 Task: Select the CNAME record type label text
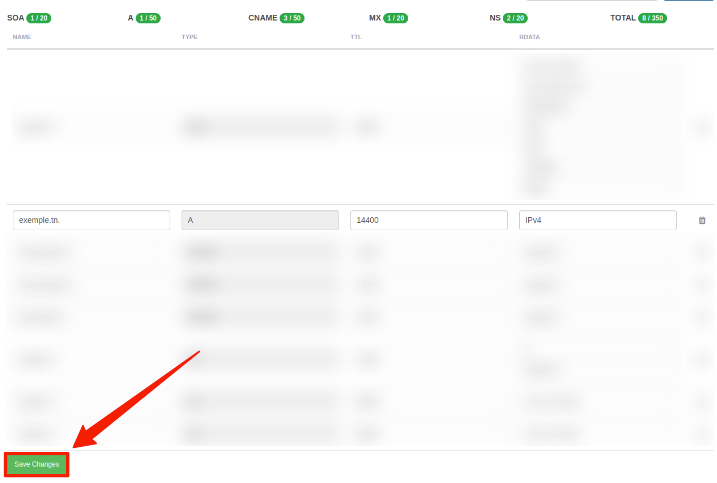(262, 18)
